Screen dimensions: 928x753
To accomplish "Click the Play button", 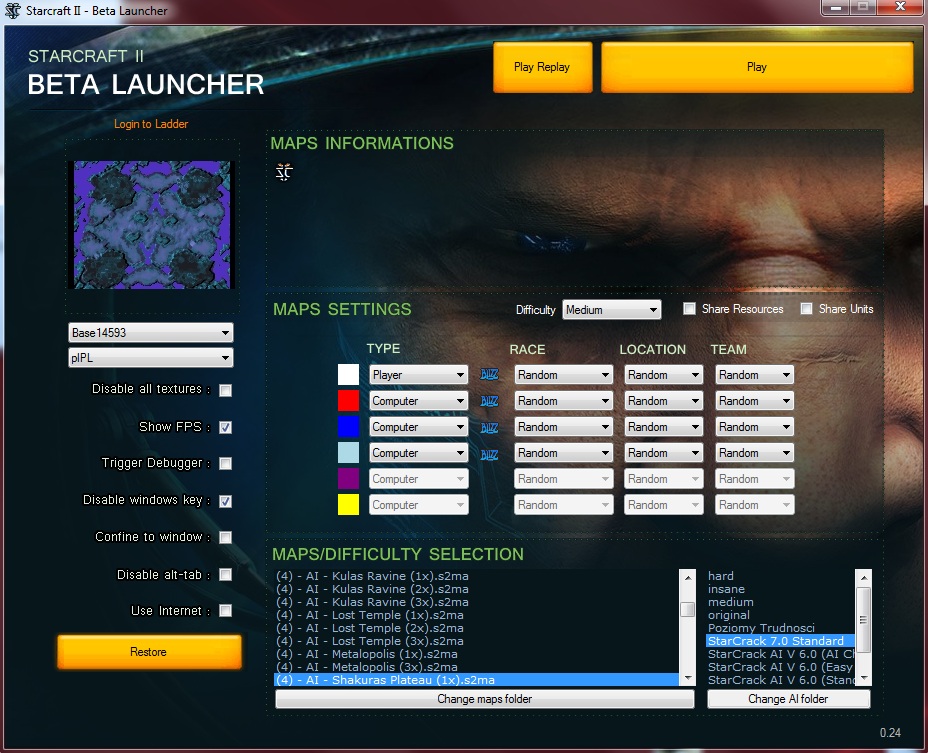I will 757,67.
